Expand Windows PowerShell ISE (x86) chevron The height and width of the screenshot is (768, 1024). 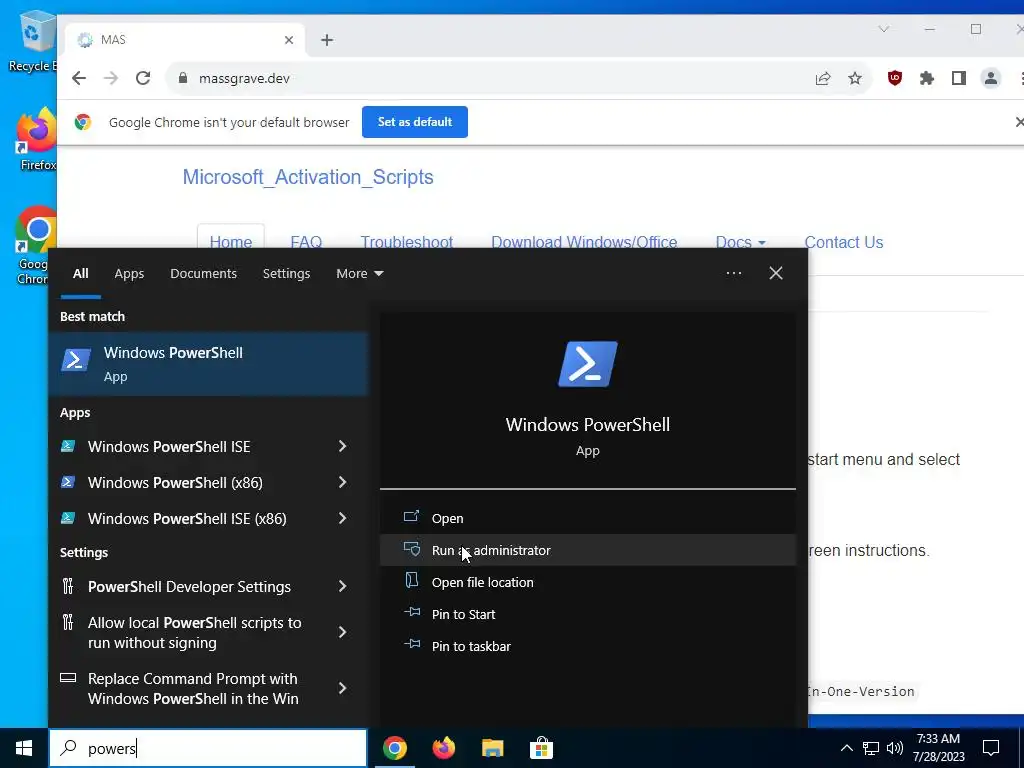coord(343,518)
